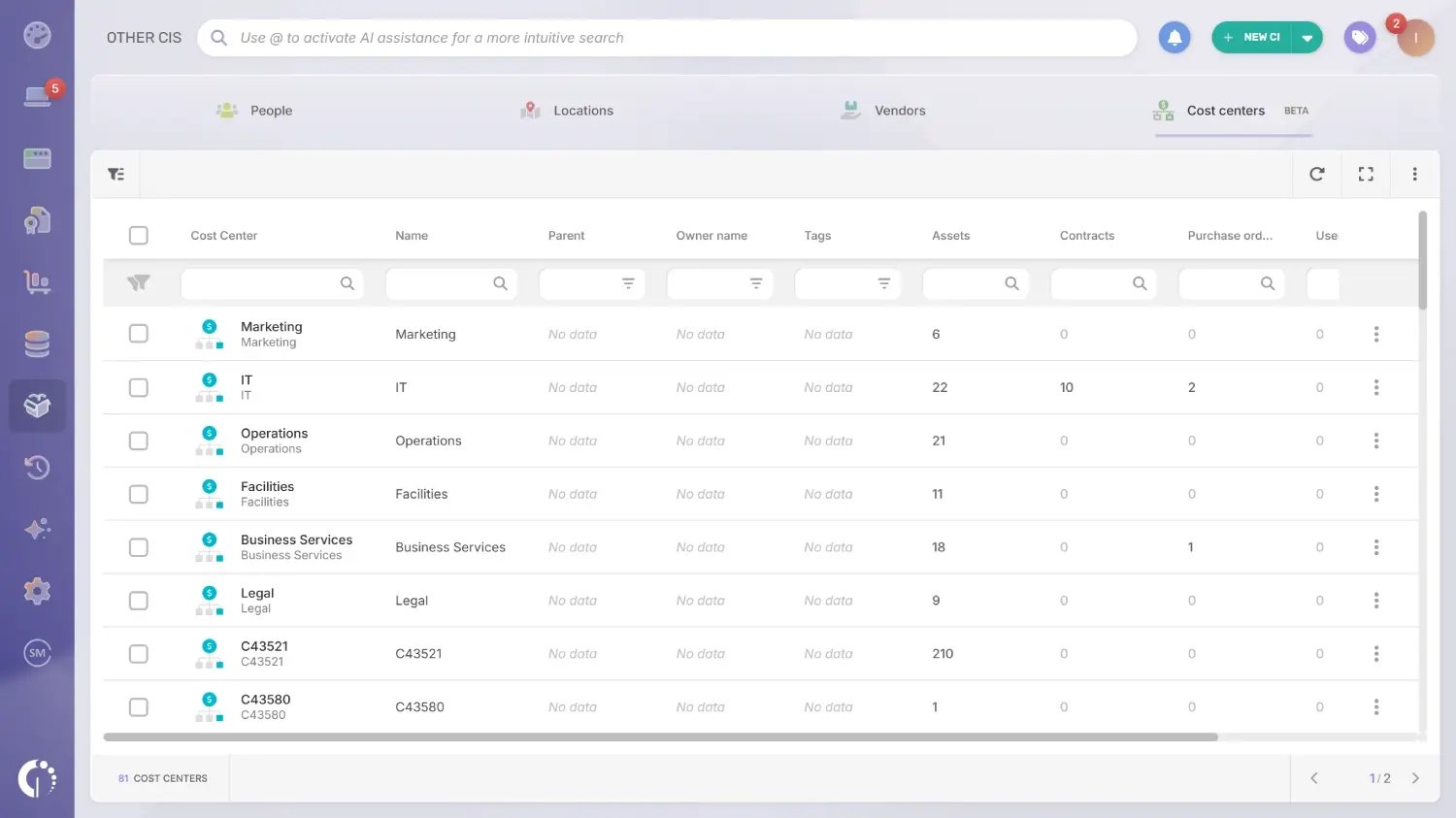Check the Business Services row checkbox
The height and width of the screenshot is (818, 1456).
139,547
